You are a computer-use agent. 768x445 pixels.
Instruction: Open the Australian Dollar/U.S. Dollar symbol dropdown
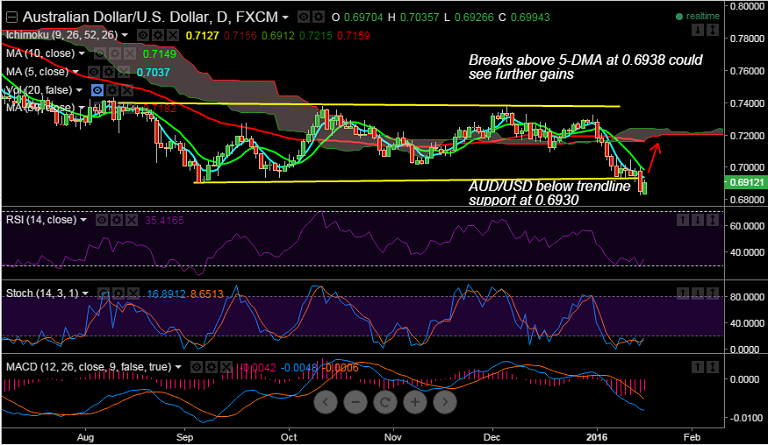pyautogui.click(x=285, y=18)
